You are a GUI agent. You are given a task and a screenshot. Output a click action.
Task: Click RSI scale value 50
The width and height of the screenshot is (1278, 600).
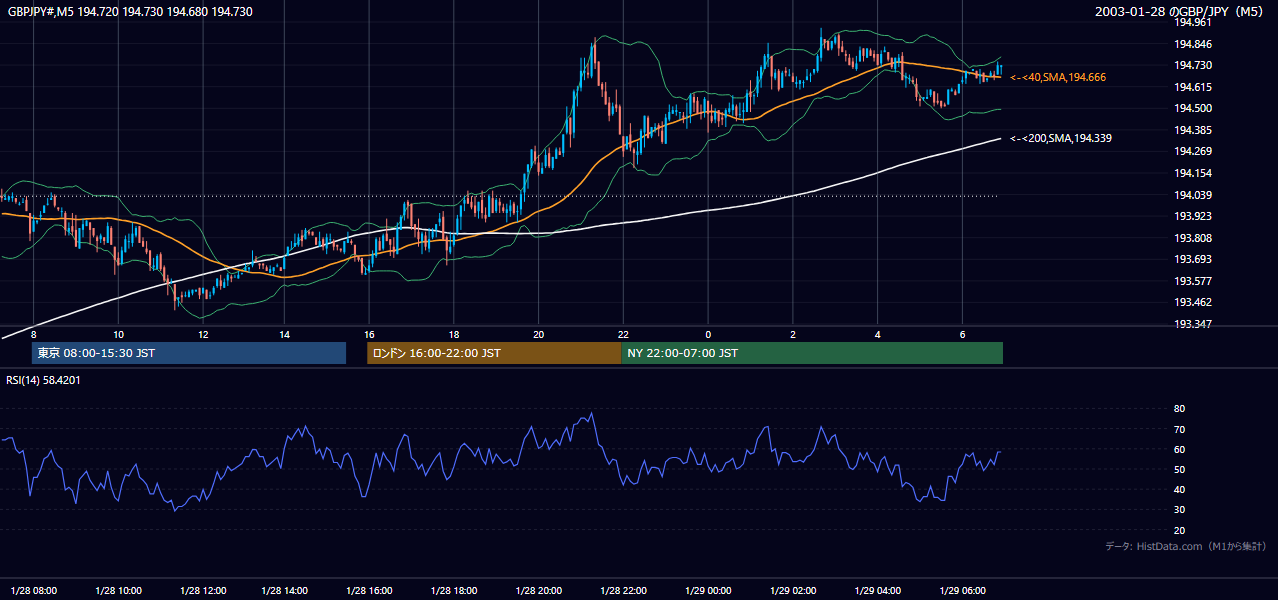coord(1179,469)
